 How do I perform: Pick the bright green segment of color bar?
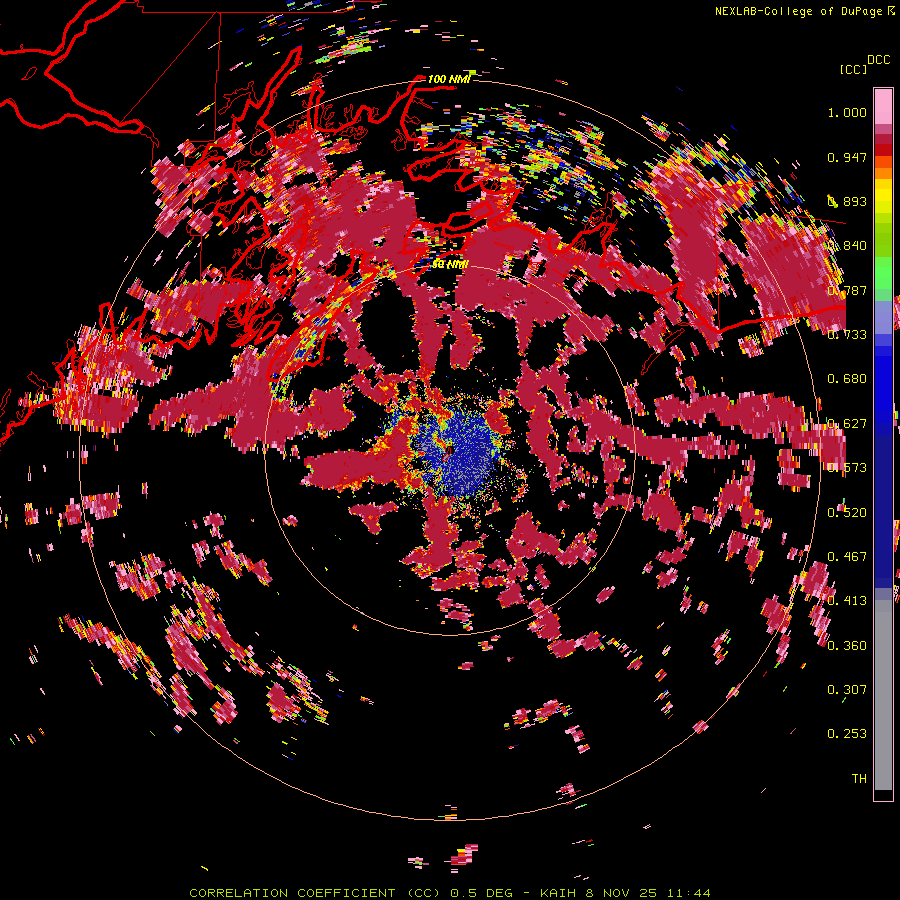pos(883,271)
